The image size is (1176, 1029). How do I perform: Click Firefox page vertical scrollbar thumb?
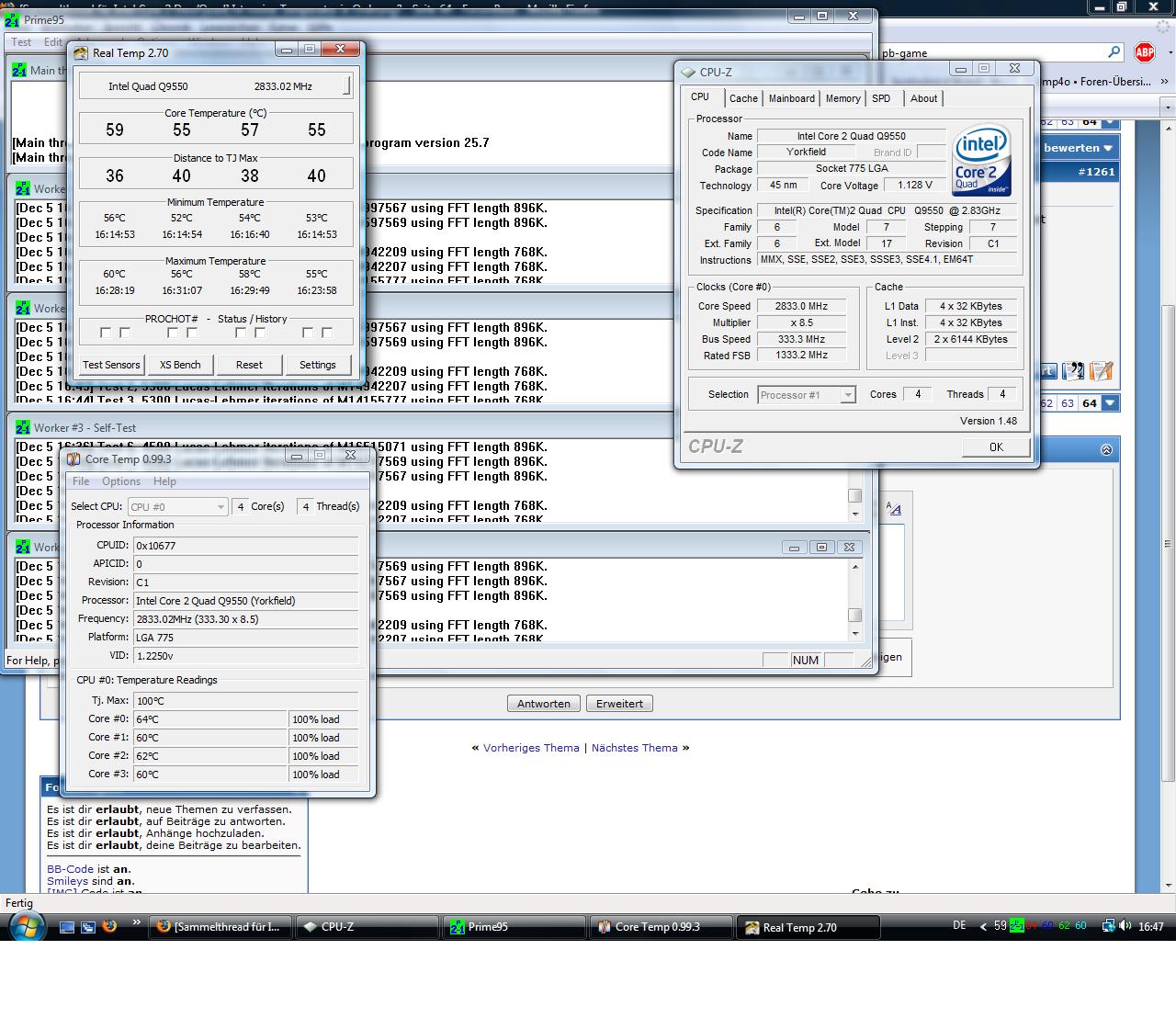coord(1169,542)
